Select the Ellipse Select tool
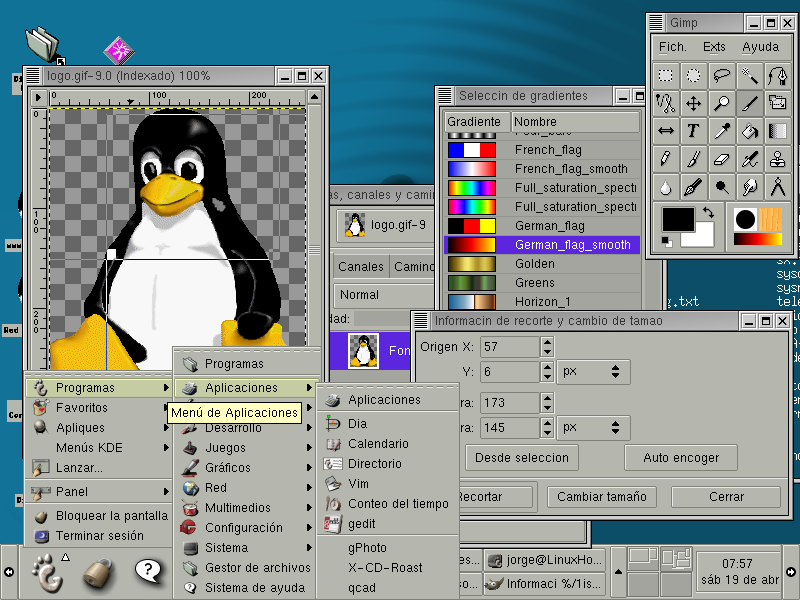This screenshot has width=800, height=600. click(x=693, y=76)
